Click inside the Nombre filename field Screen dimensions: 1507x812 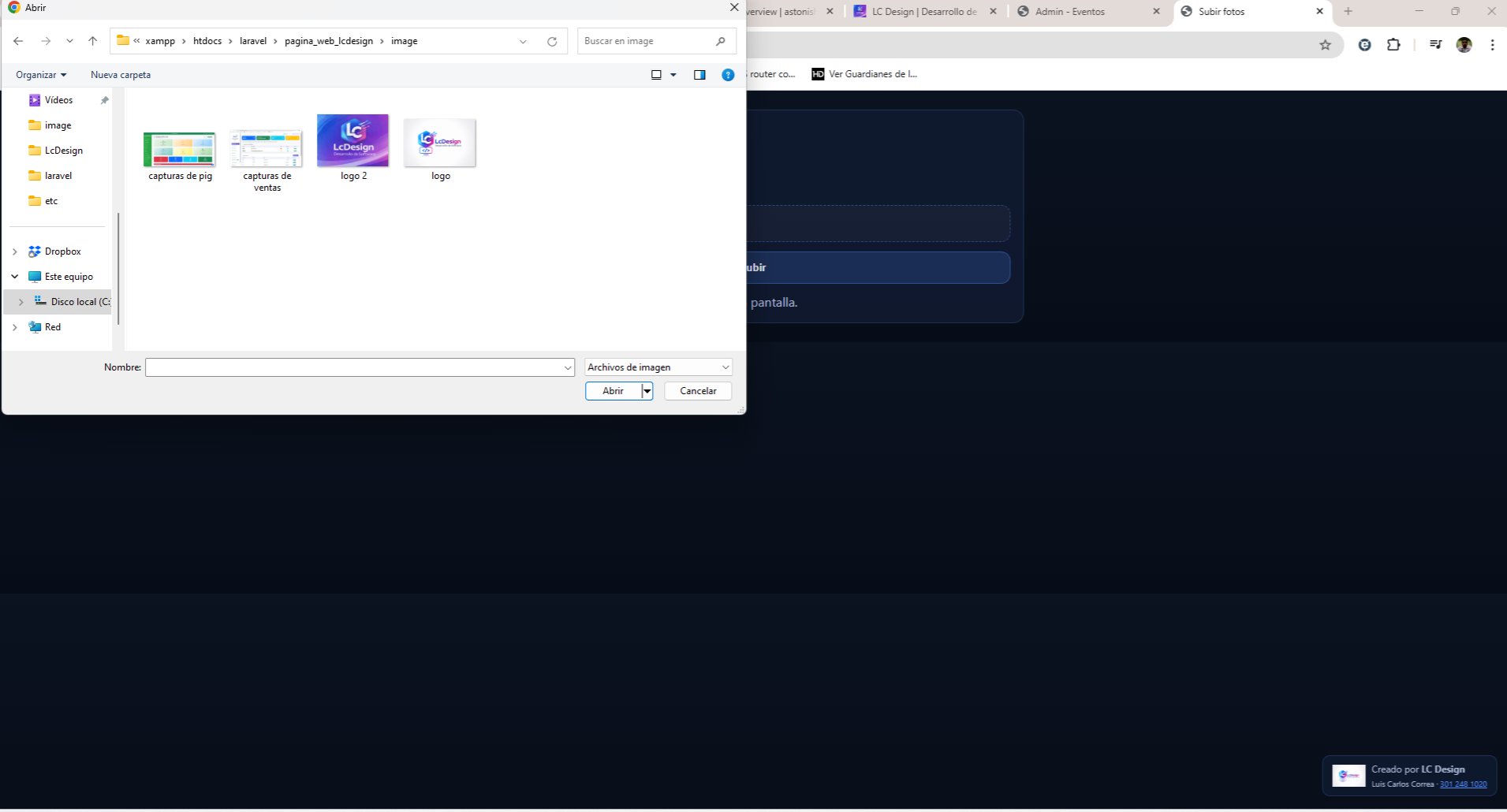[355, 367]
